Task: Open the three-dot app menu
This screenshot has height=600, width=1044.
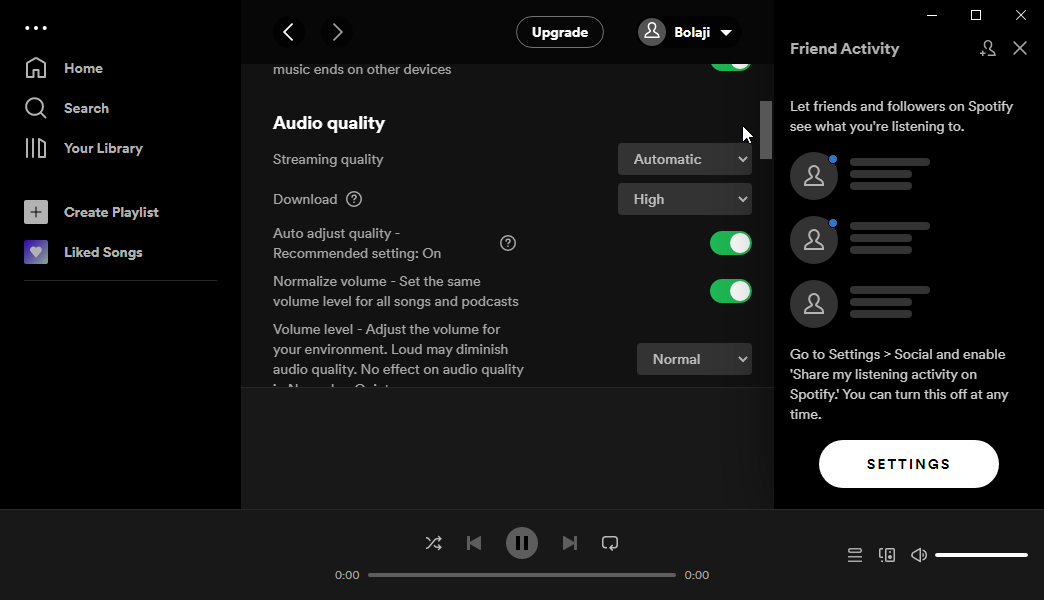Action: [36, 28]
